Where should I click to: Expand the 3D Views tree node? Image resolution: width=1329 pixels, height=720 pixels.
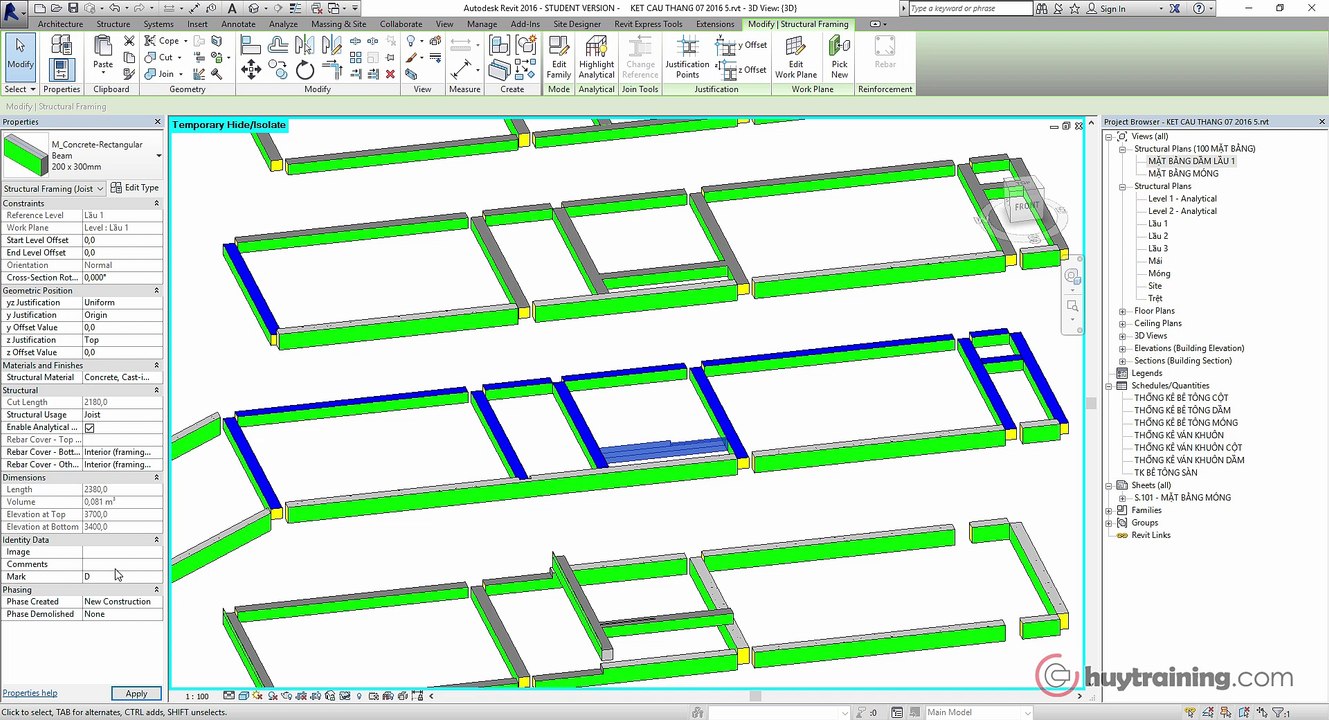pyautogui.click(x=1122, y=336)
